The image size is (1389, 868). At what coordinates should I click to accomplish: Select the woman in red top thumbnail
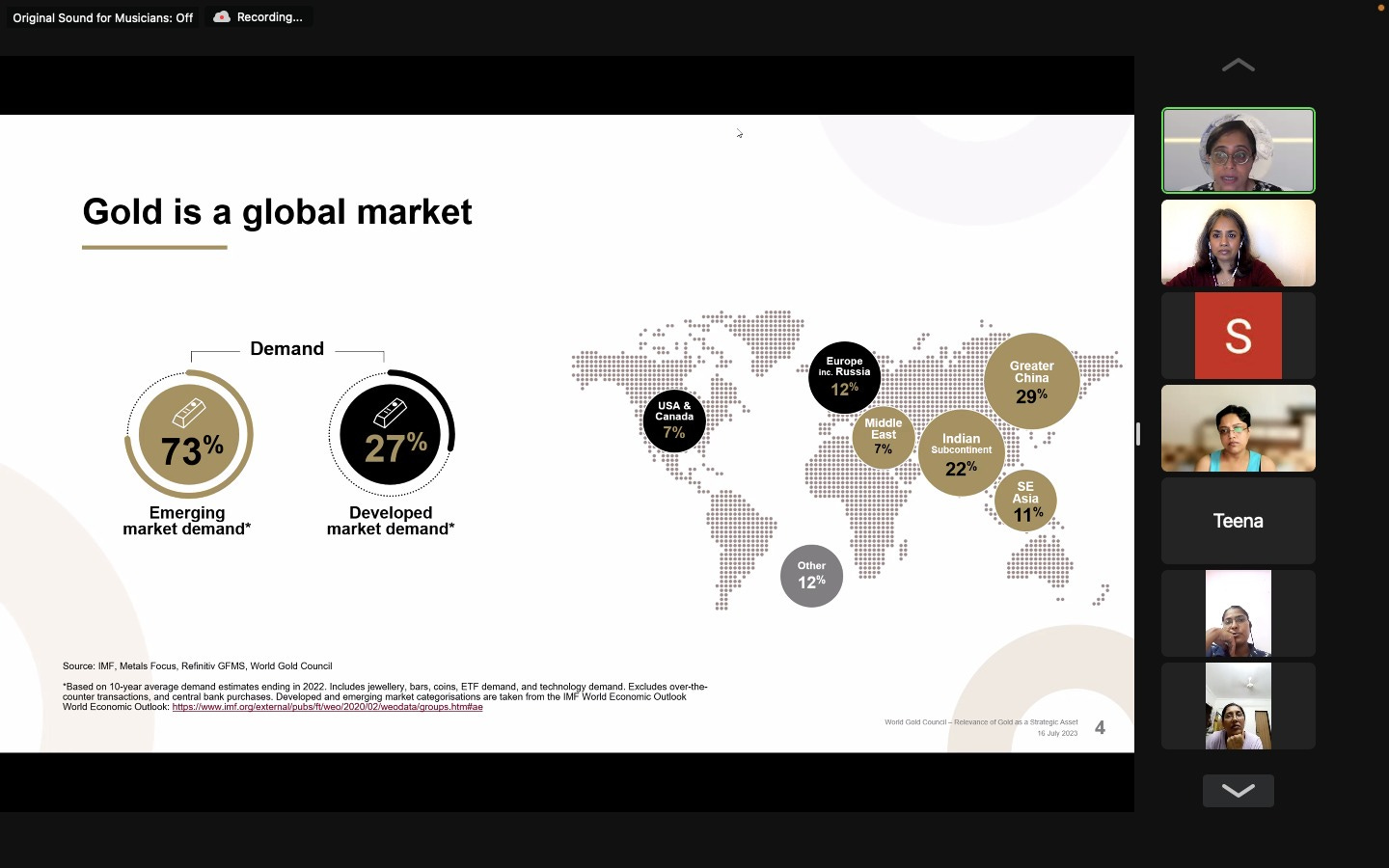(x=1238, y=243)
